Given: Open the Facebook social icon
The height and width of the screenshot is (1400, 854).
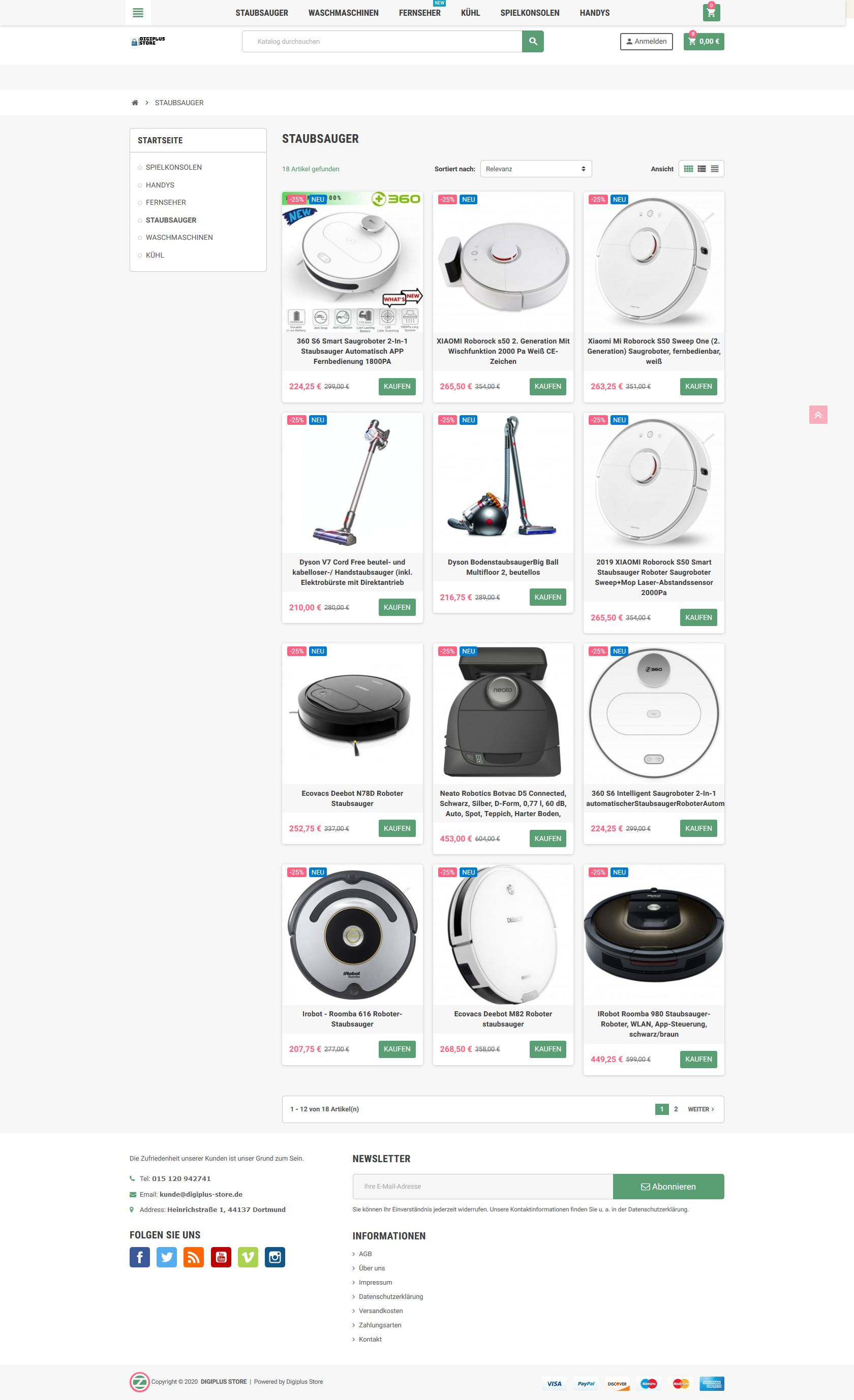Looking at the screenshot, I should tap(140, 1257).
